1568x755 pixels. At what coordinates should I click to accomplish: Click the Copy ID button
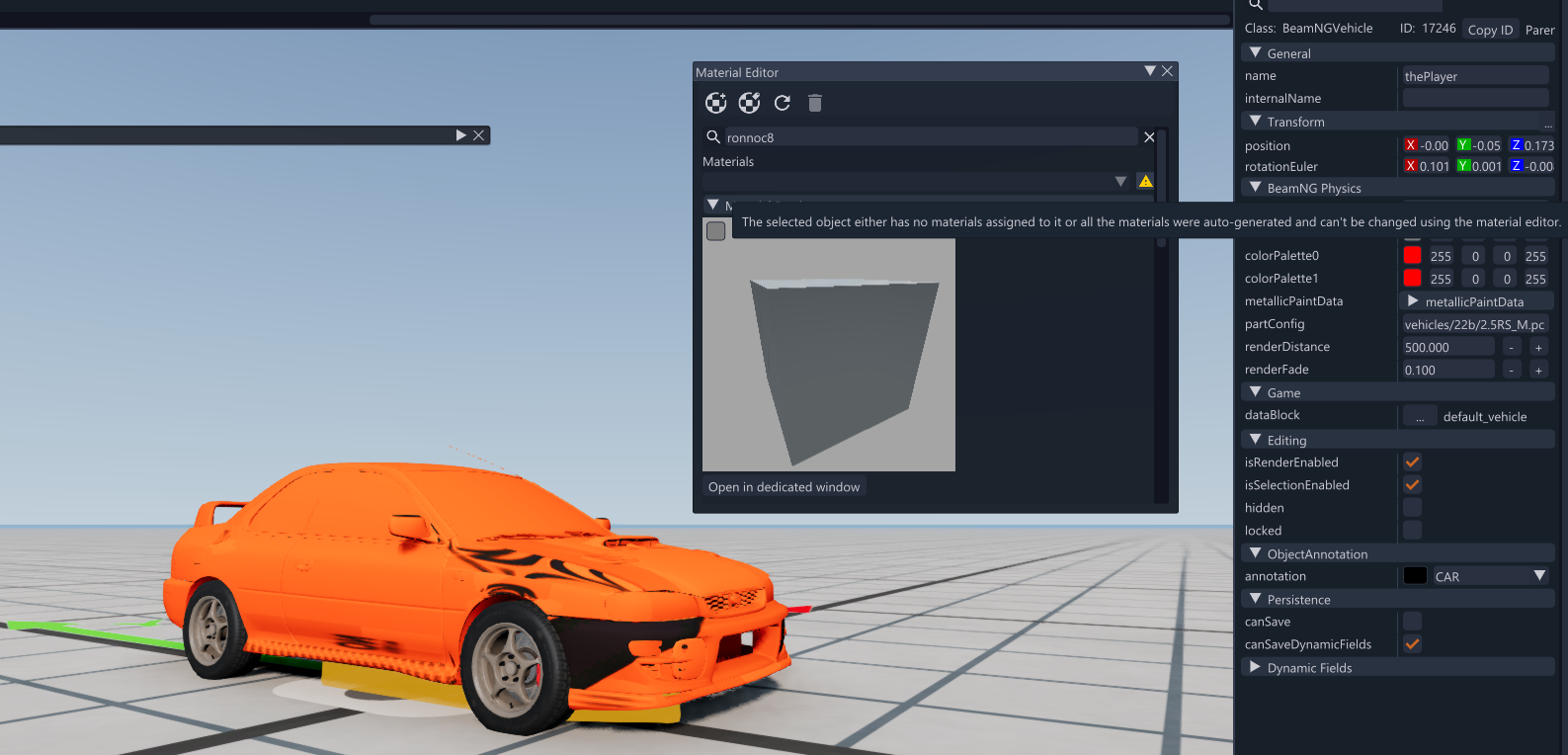pos(1490,30)
